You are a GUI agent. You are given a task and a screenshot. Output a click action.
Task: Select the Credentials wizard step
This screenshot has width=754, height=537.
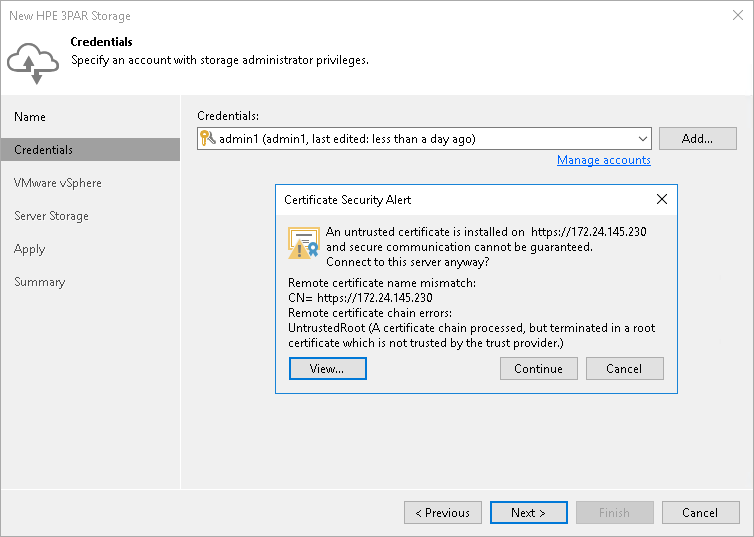click(x=90, y=150)
